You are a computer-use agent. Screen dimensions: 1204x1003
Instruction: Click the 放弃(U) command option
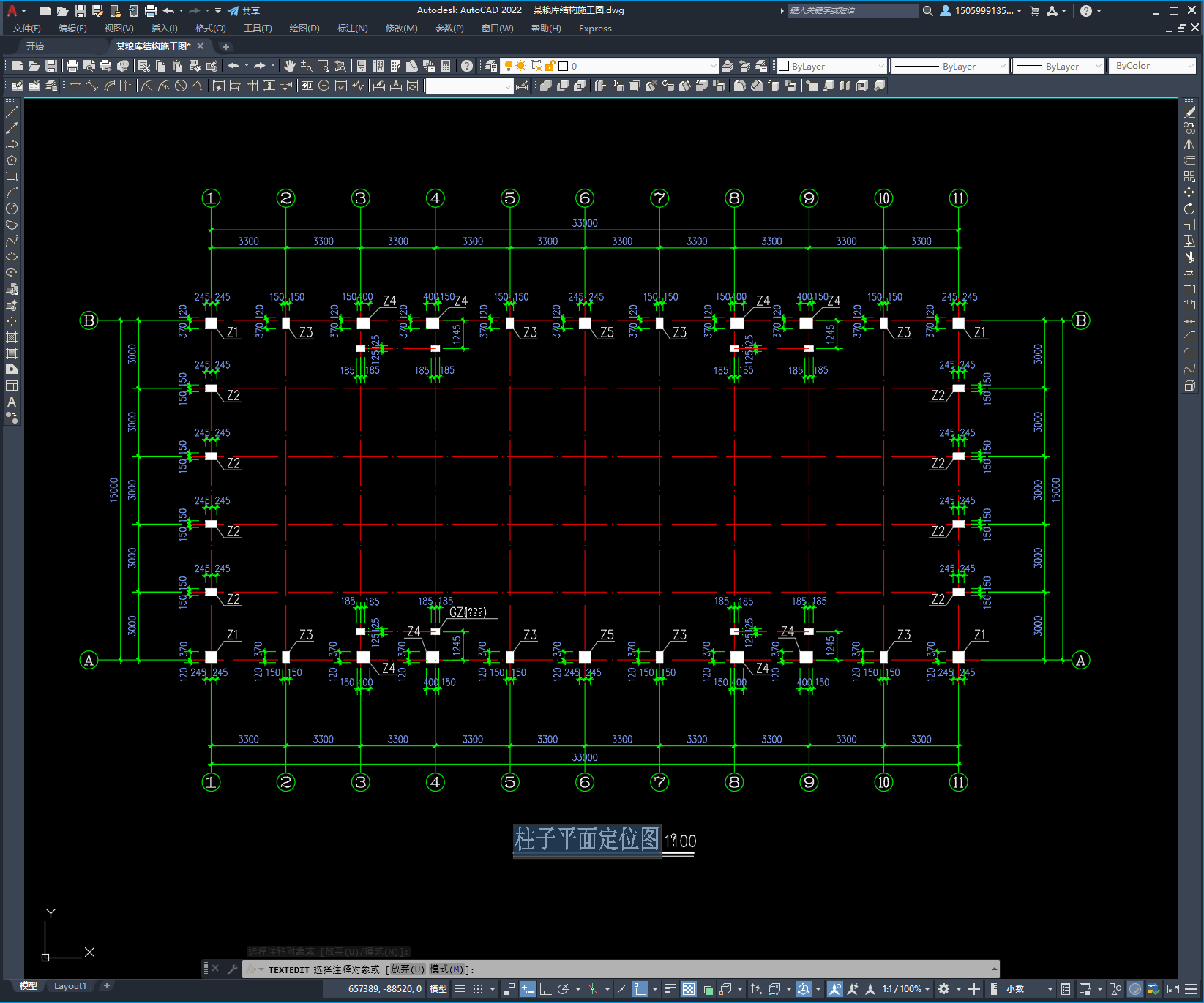pos(408,969)
